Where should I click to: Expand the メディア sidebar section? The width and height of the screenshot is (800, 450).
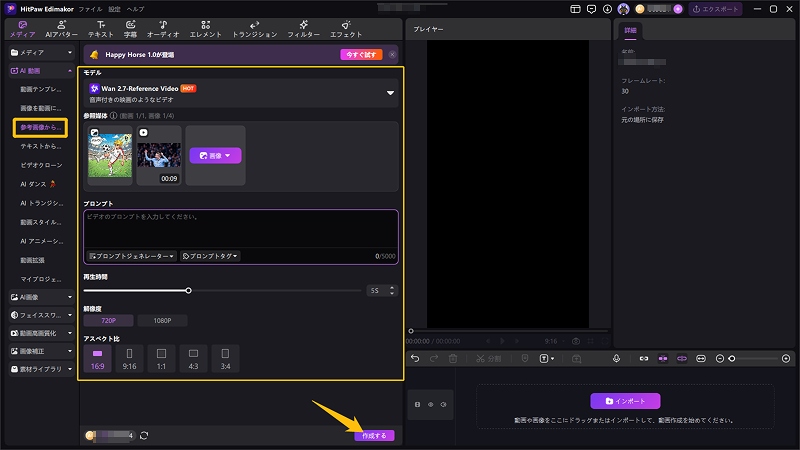click(x=41, y=53)
